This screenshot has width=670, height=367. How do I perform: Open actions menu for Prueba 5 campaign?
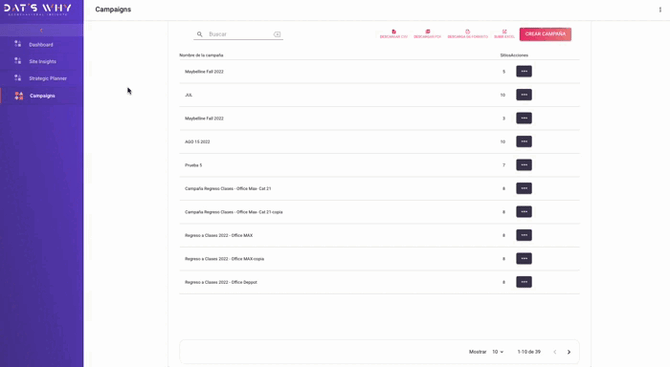pos(524,165)
